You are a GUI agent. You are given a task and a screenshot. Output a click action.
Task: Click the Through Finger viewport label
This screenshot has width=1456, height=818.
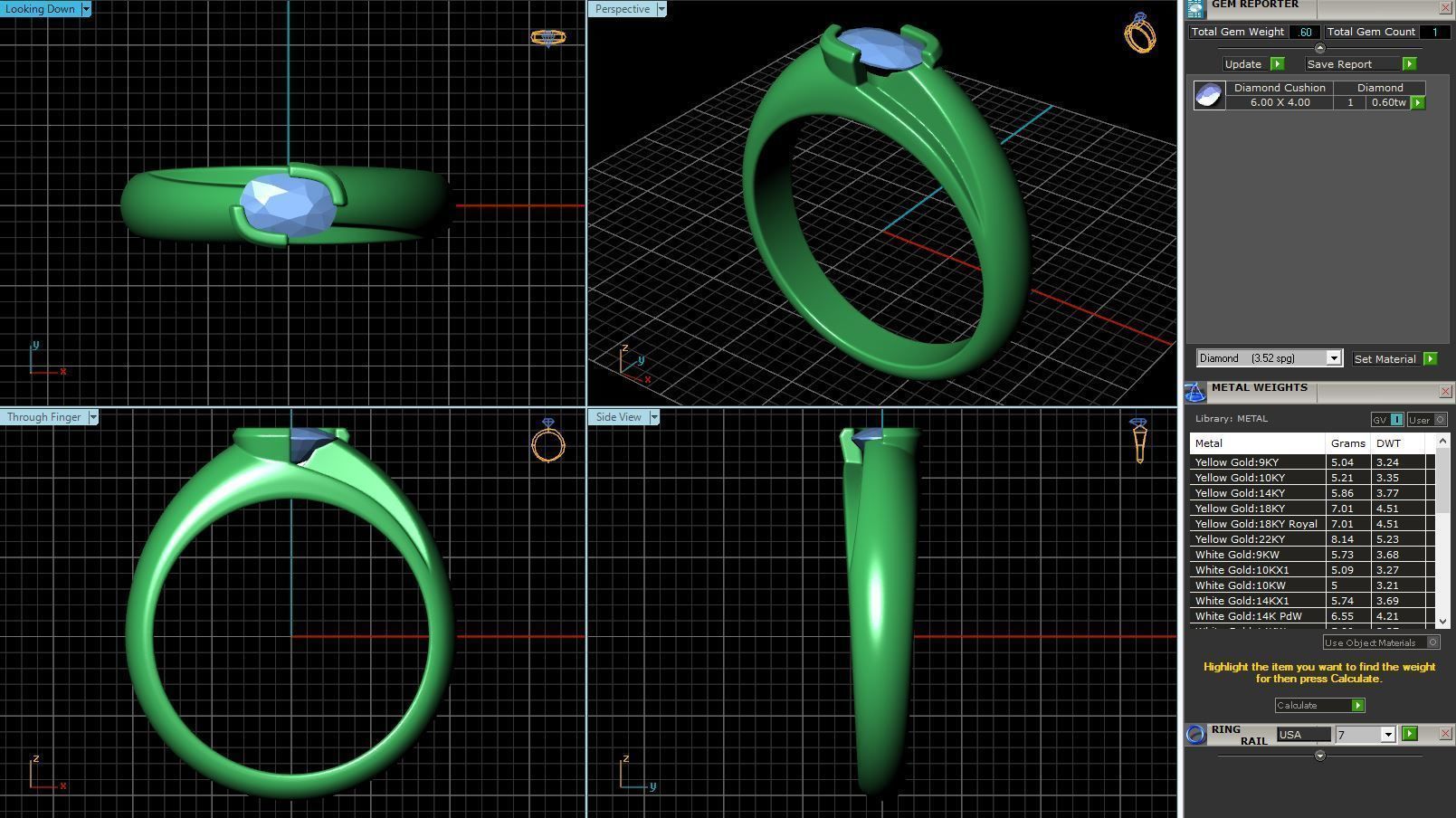(44, 417)
